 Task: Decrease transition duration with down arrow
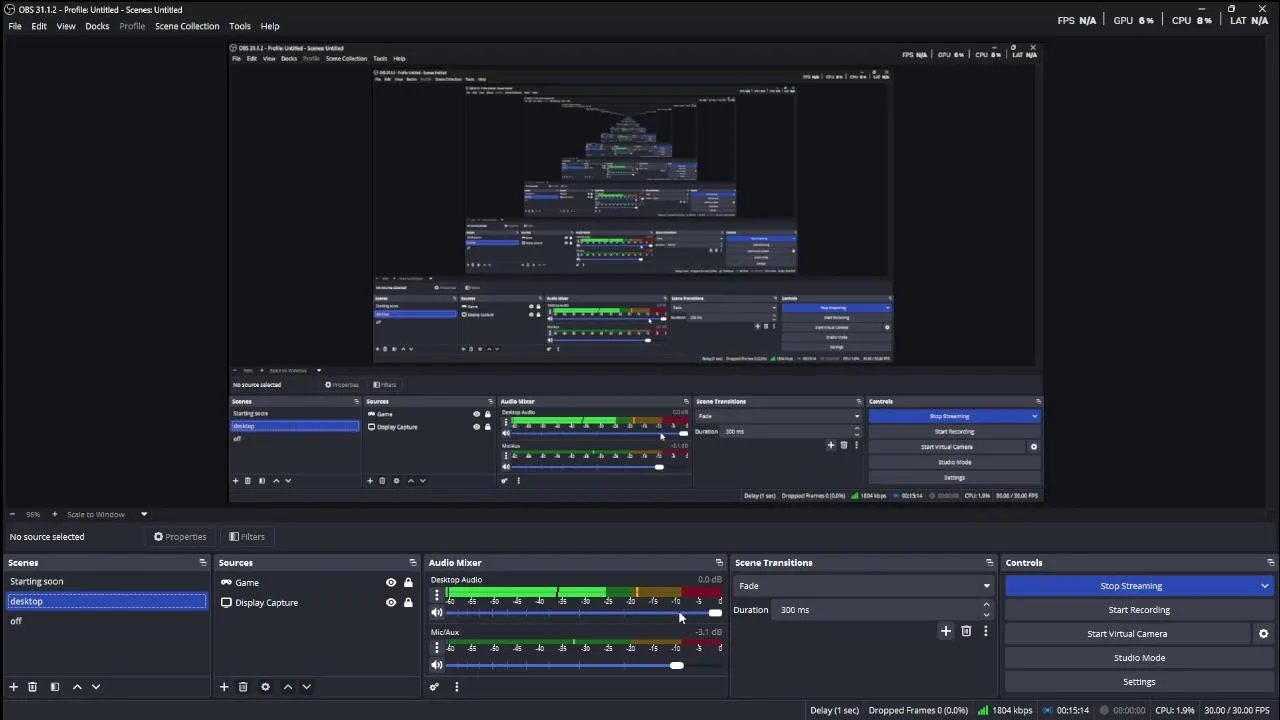987,615
